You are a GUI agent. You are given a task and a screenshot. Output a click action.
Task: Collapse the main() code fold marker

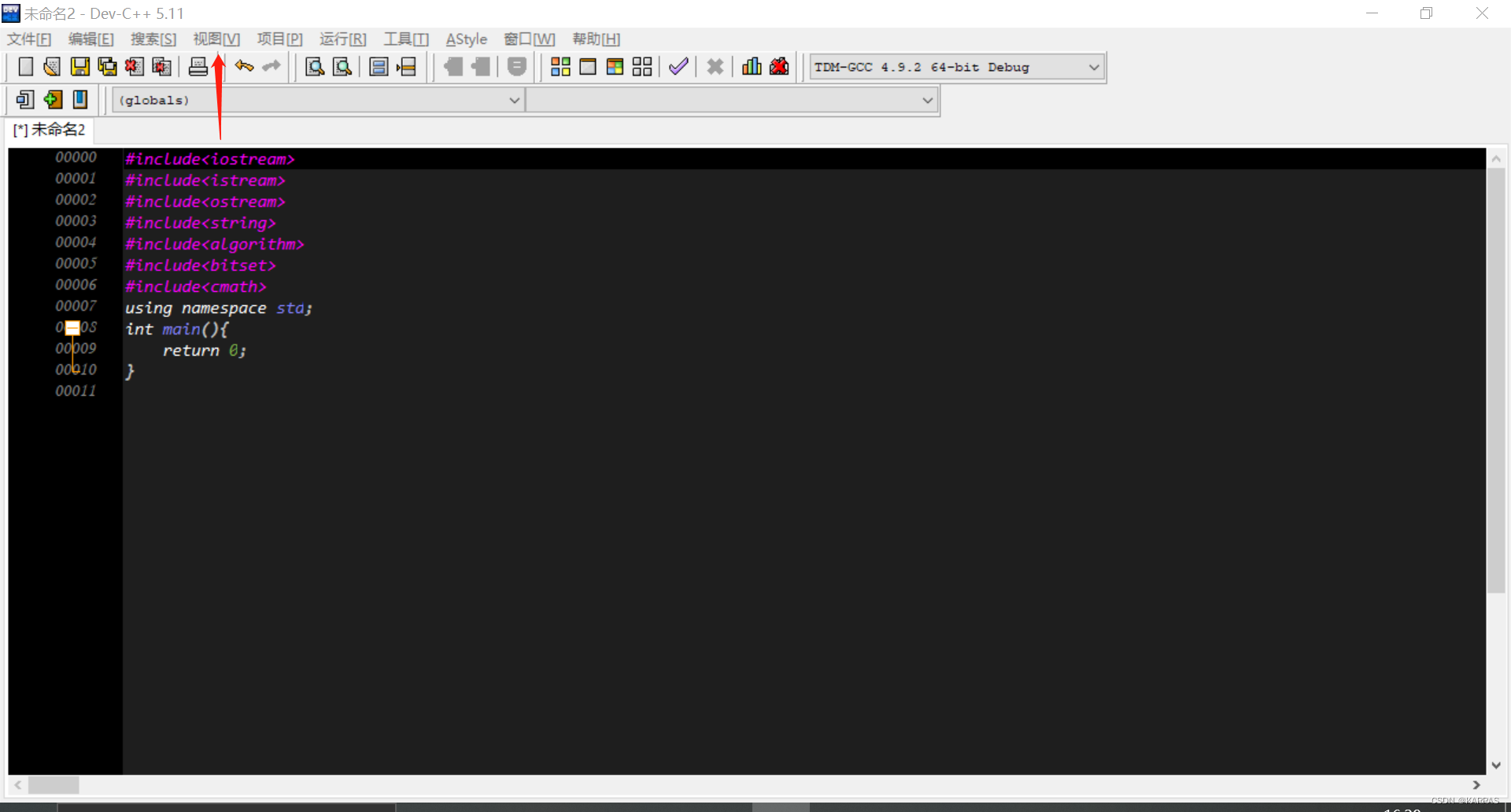[x=72, y=328]
